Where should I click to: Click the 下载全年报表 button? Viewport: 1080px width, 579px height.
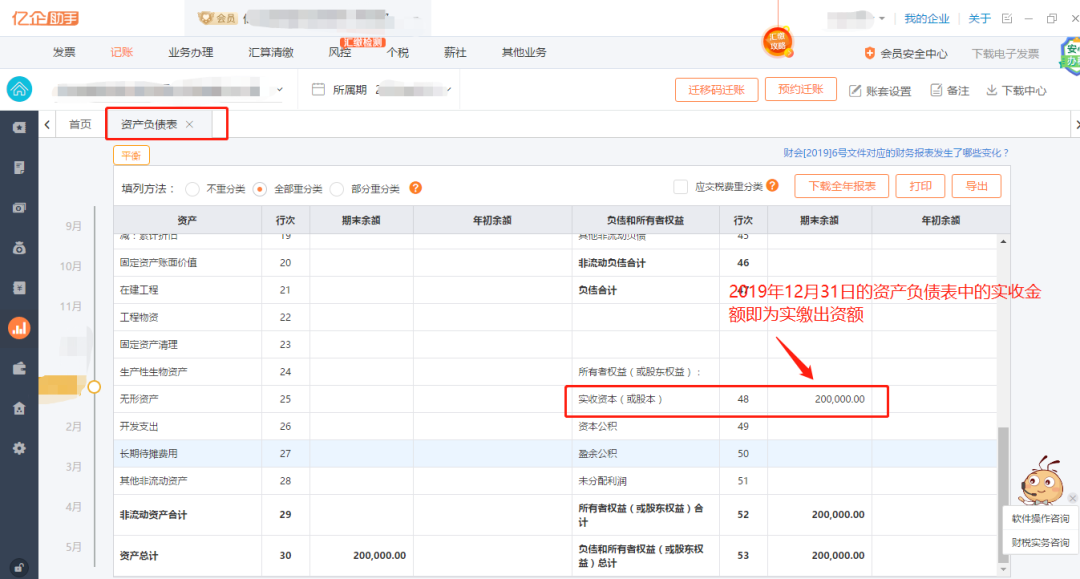[x=841, y=186]
